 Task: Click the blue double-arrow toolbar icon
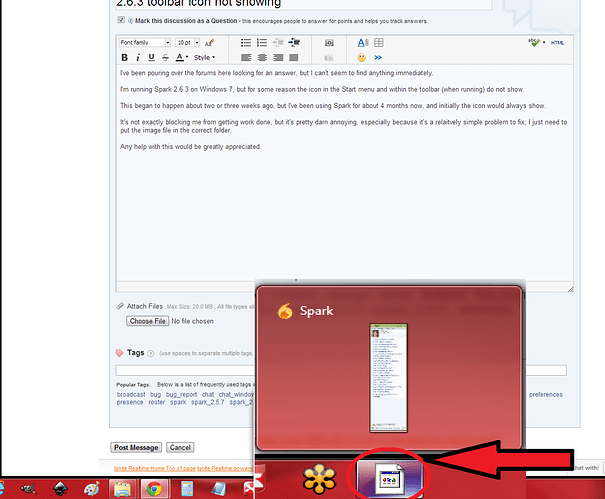coord(378,58)
